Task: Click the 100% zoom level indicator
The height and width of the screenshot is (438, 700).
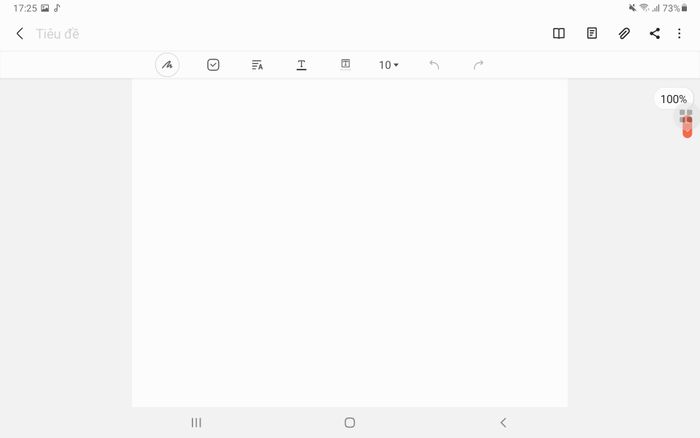Action: (x=673, y=99)
